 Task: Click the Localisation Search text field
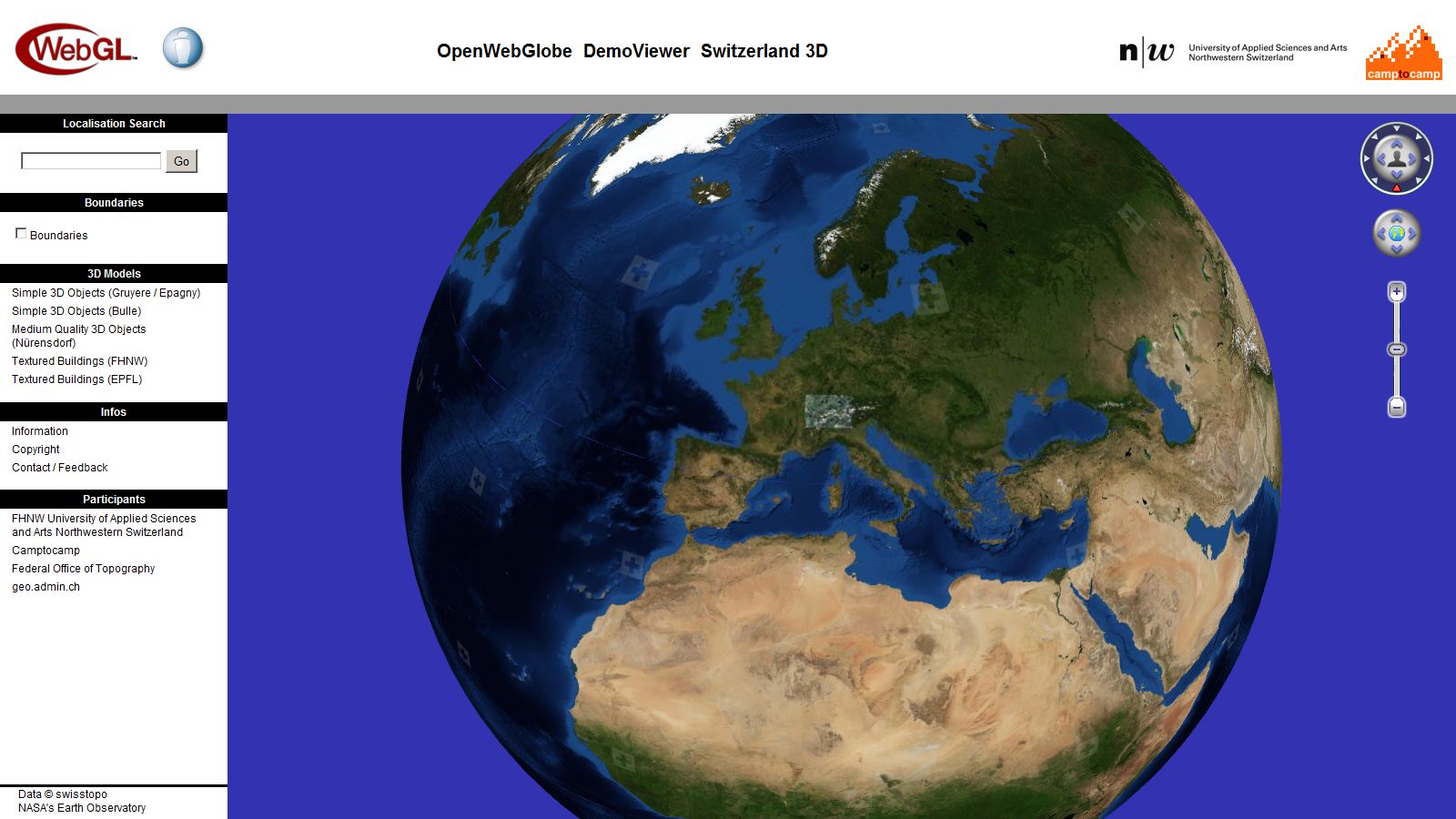point(91,161)
